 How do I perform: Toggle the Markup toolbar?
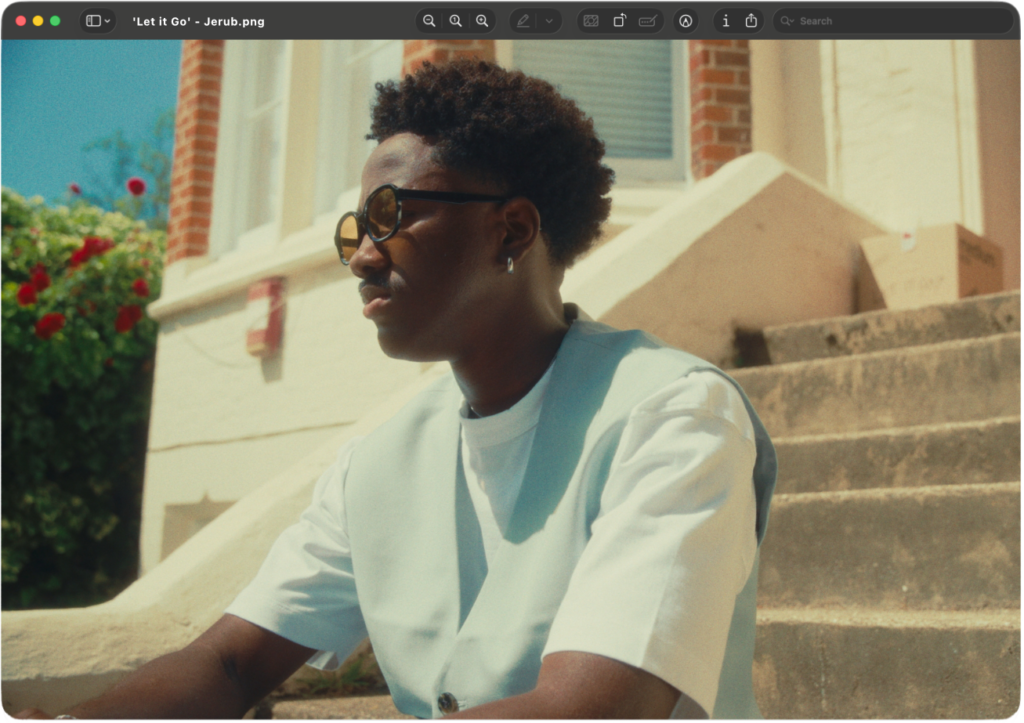point(685,21)
